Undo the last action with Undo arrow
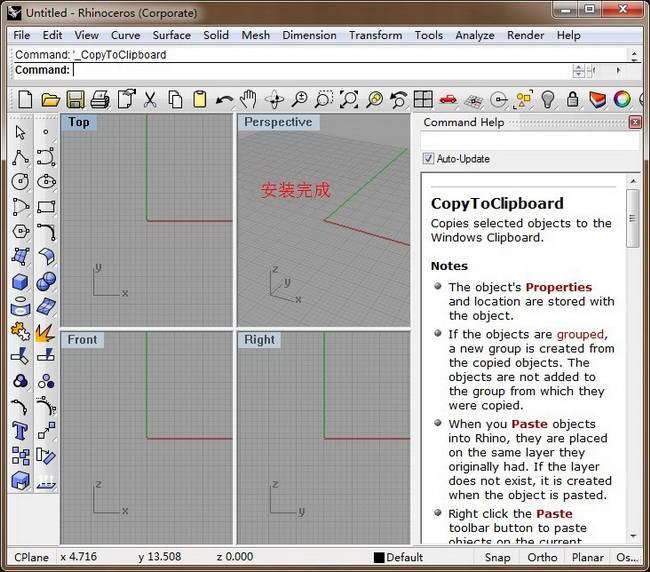Screen dimensions: 650x572 [224, 99]
